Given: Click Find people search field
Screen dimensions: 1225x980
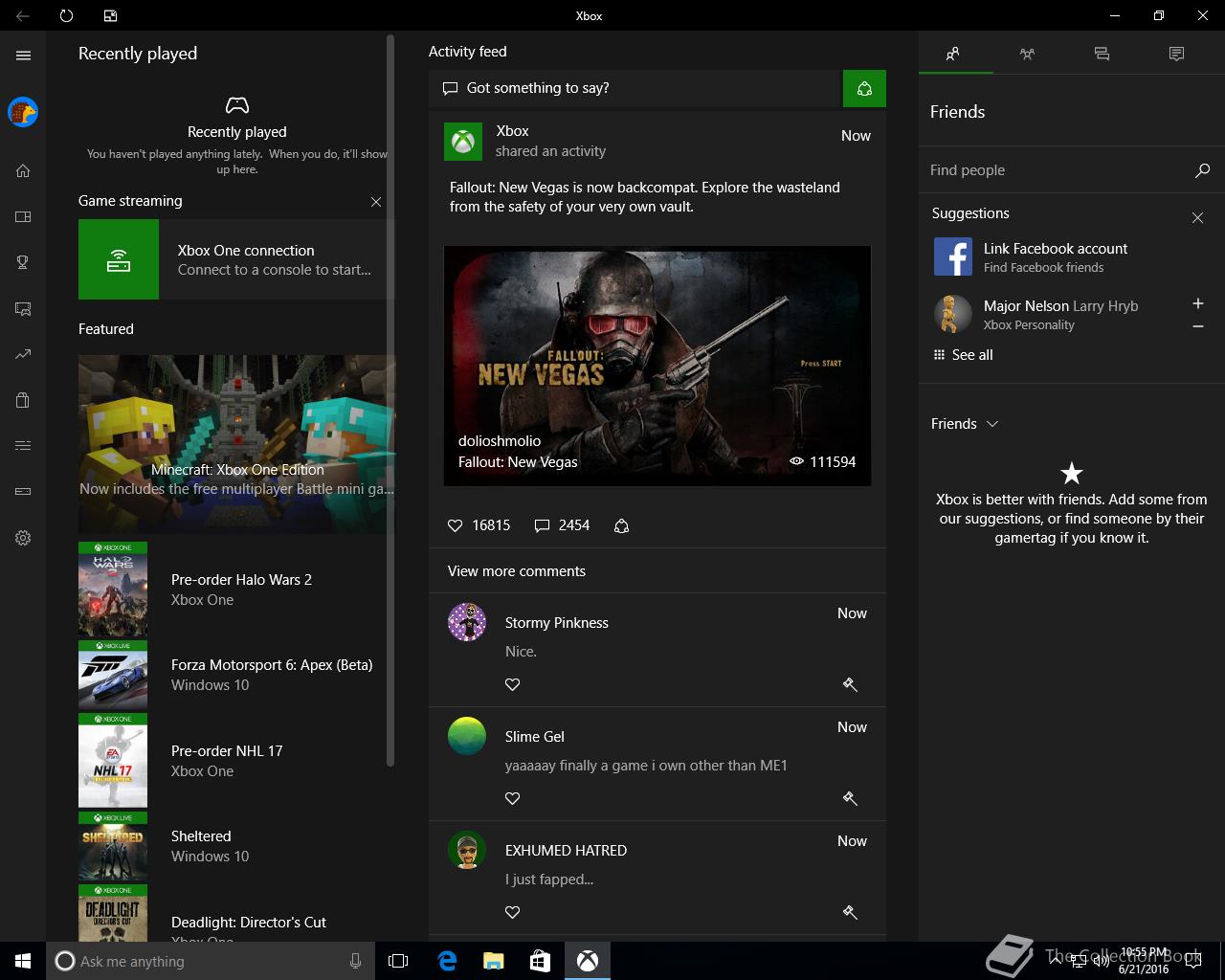Looking at the screenshot, I should 1058,170.
